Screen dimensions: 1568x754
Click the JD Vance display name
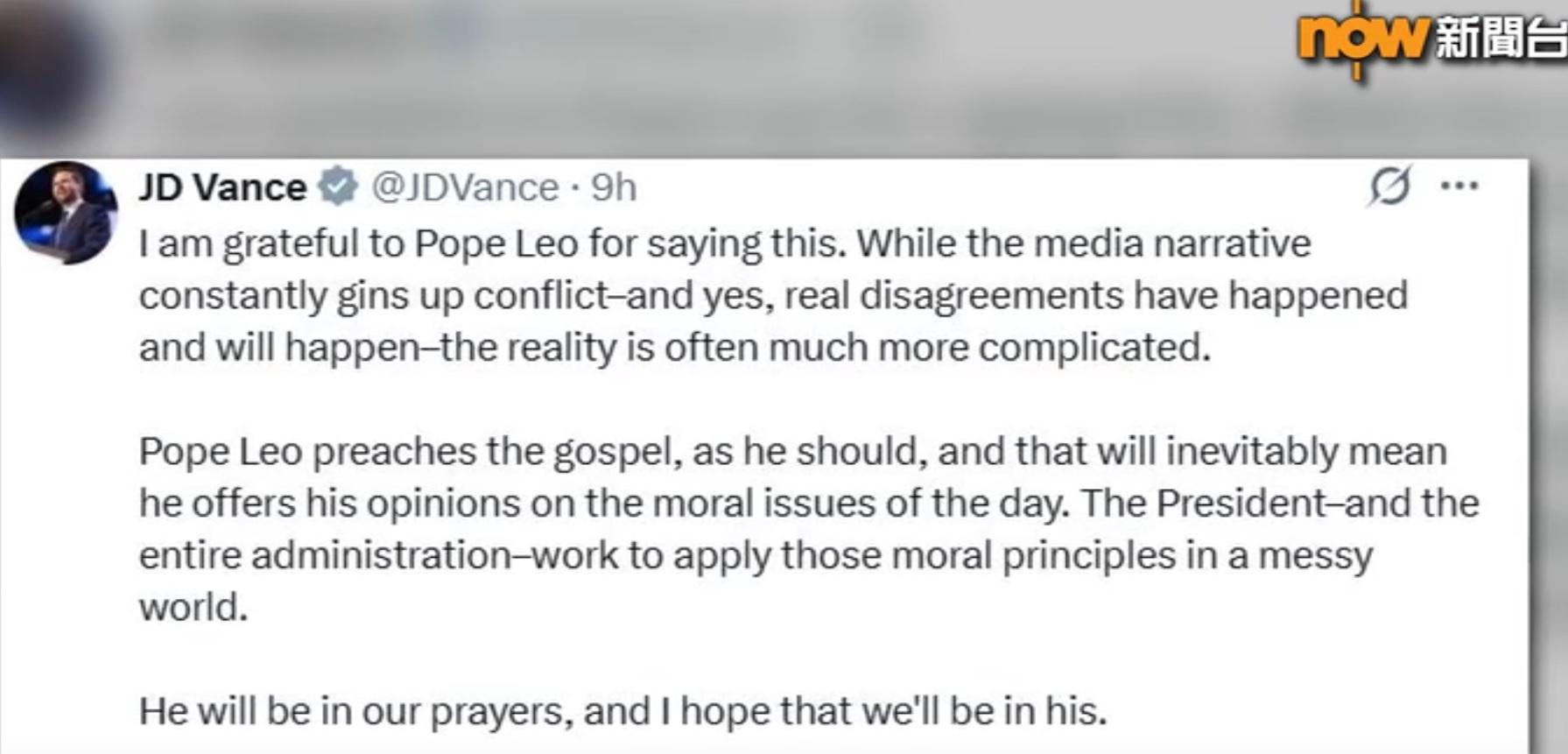[222, 187]
